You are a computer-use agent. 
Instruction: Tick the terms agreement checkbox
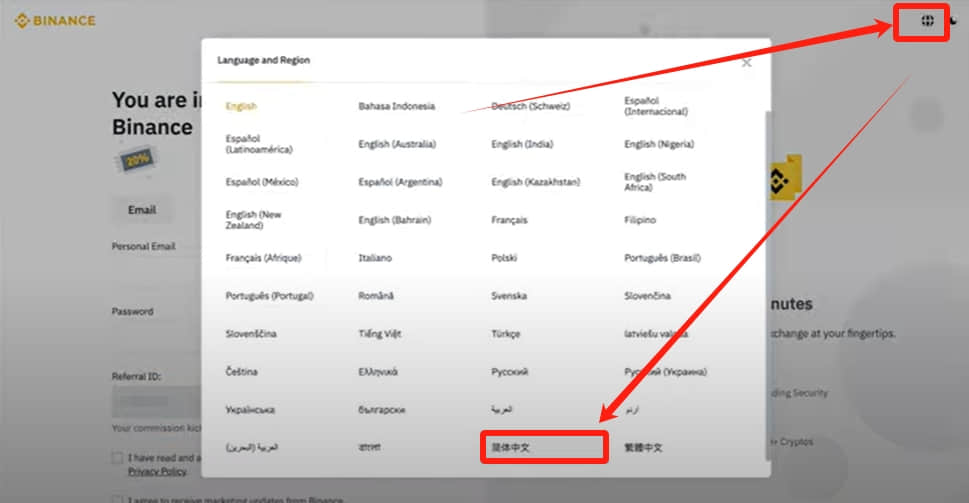tap(117, 458)
